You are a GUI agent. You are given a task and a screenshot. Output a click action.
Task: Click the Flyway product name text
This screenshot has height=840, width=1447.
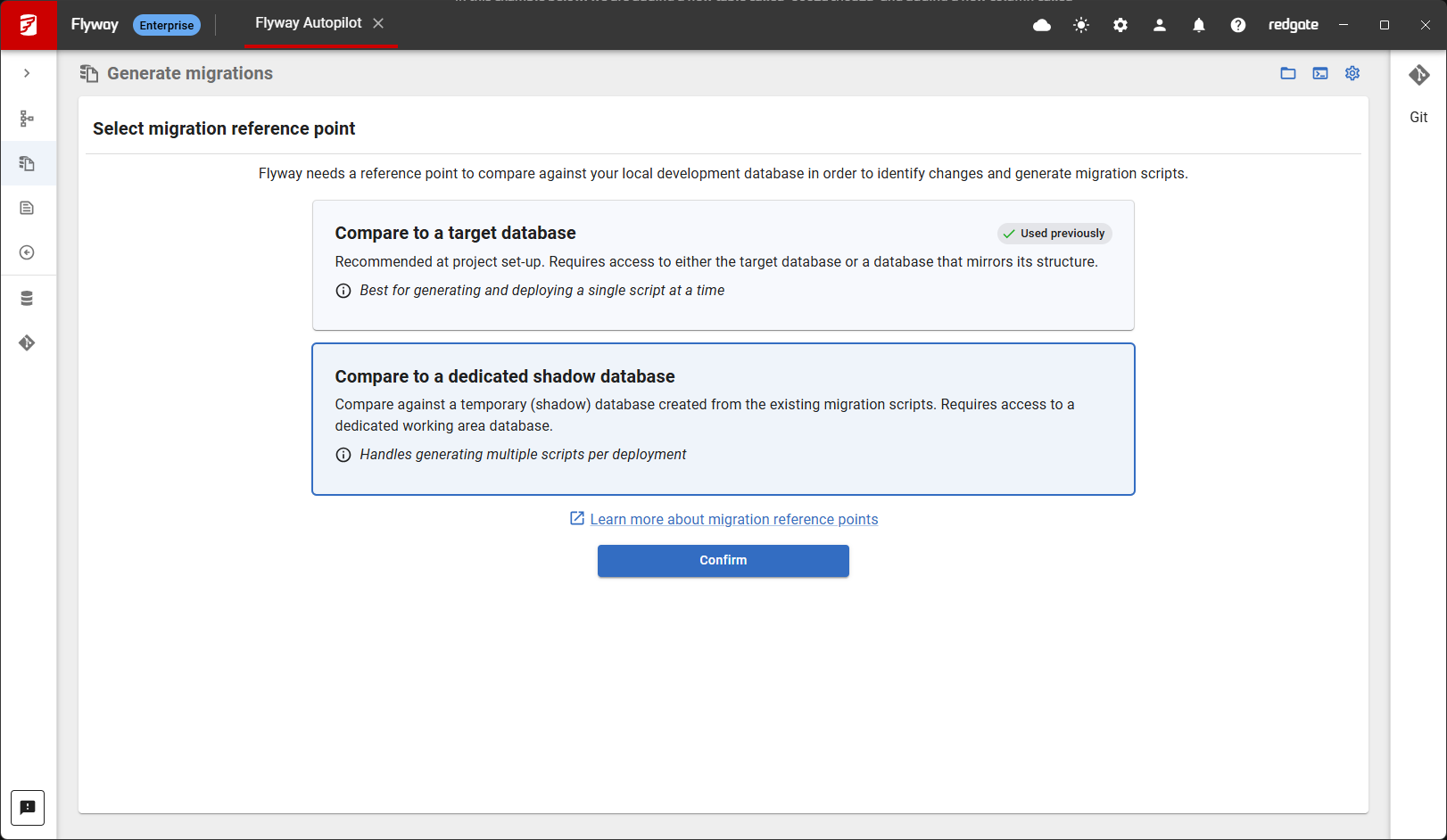(x=95, y=25)
